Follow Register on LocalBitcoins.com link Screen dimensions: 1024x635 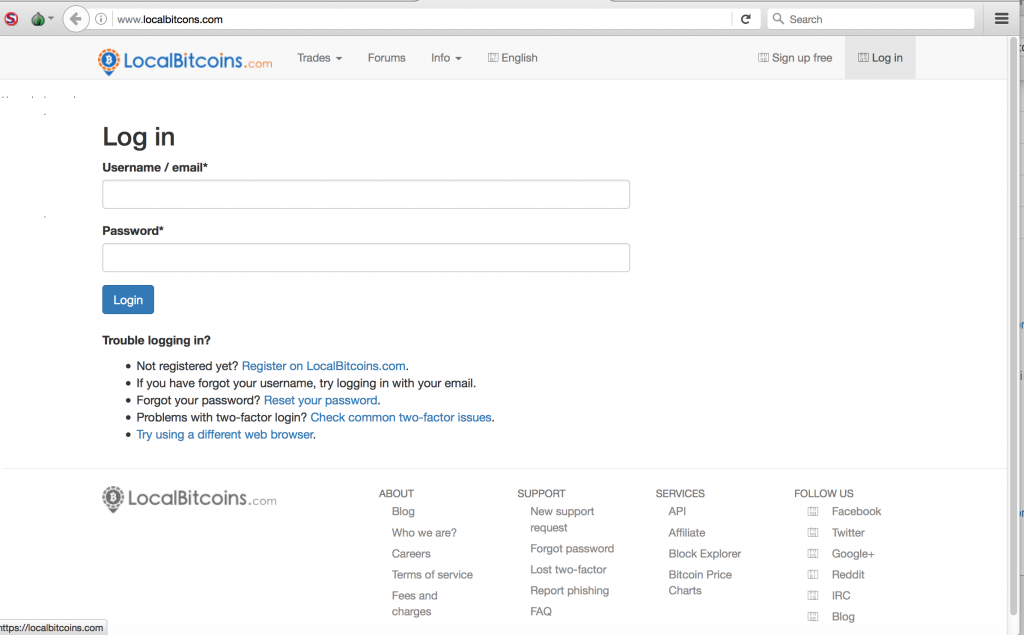click(x=323, y=366)
